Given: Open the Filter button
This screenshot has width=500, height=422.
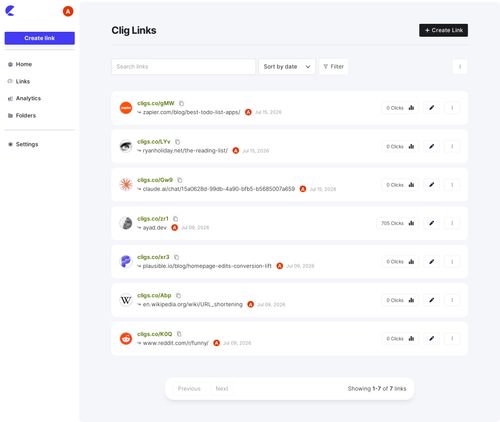Looking at the screenshot, I should click(x=334, y=67).
